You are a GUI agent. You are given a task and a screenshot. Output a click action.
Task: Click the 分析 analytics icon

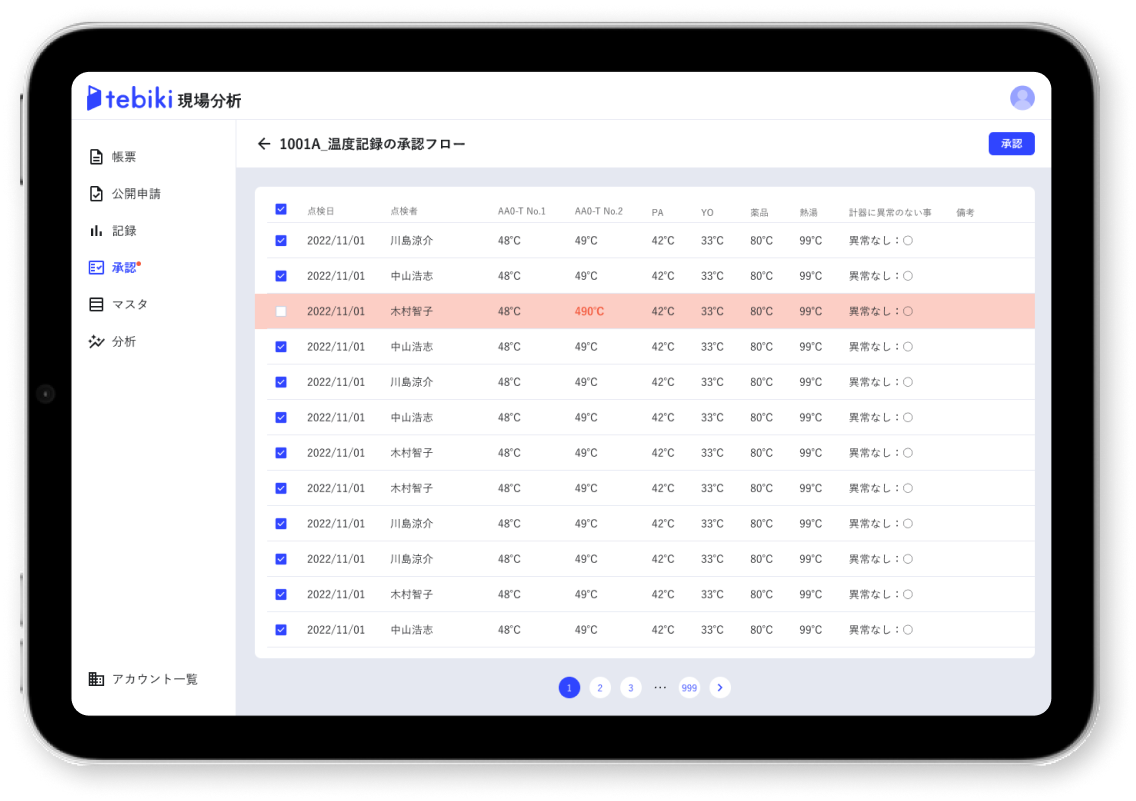96,342
